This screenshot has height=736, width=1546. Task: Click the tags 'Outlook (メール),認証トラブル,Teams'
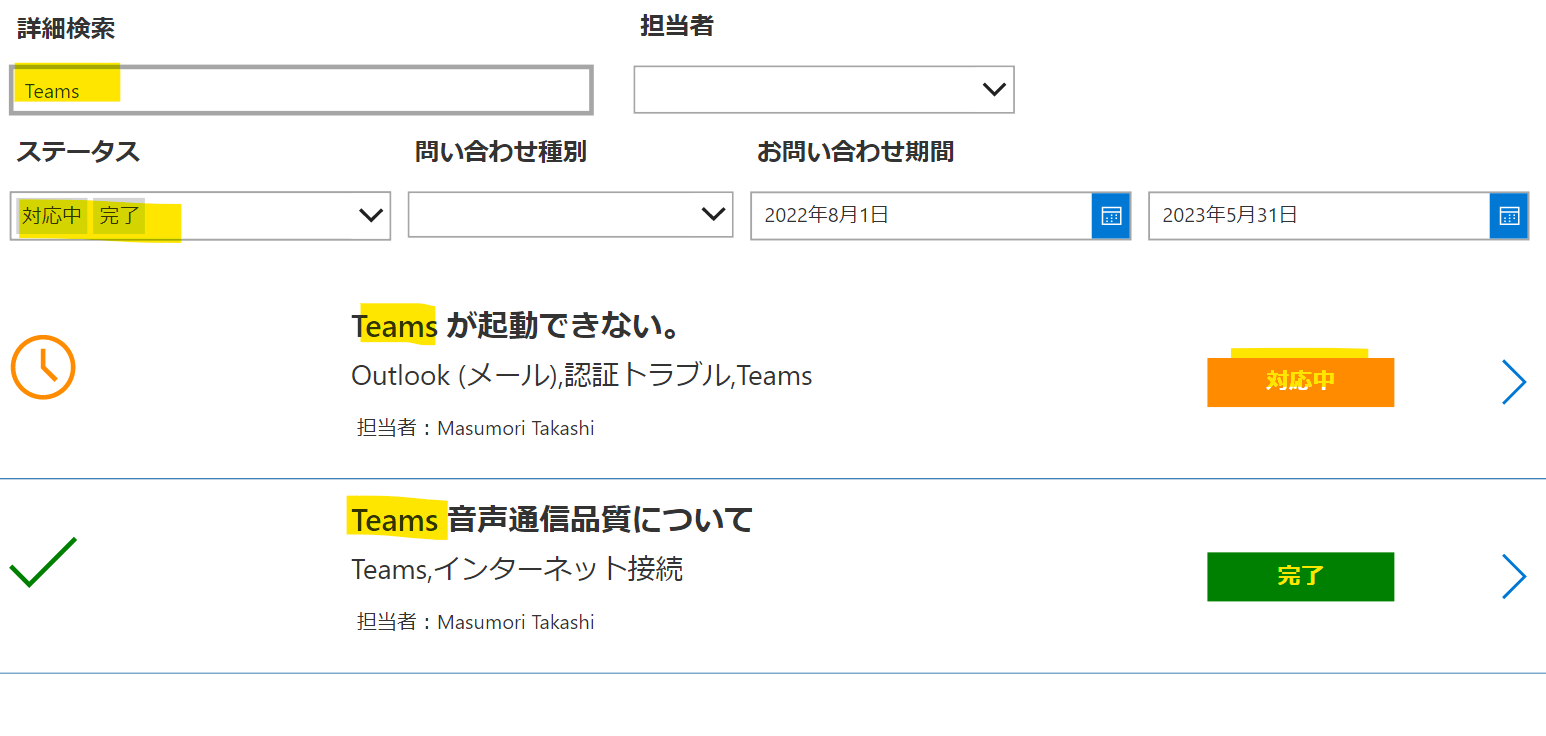click(x=582, y=376)
